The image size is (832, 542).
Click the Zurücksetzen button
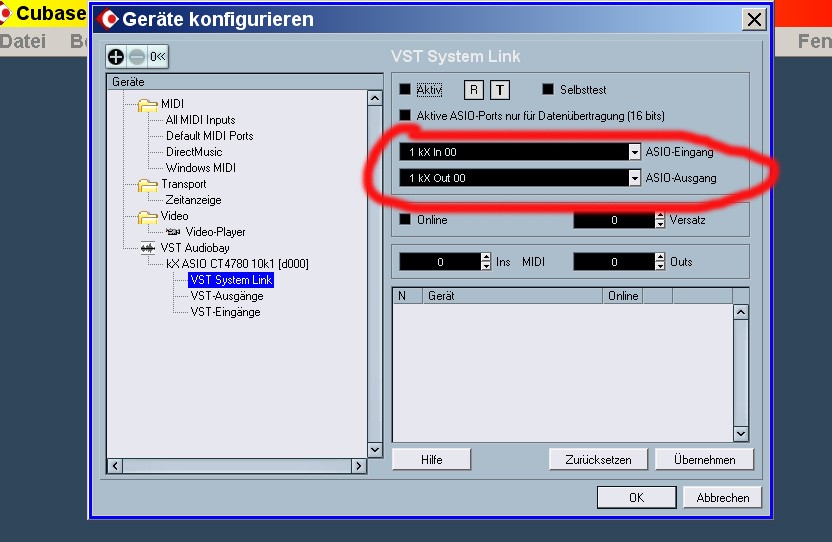pos(598,460)
